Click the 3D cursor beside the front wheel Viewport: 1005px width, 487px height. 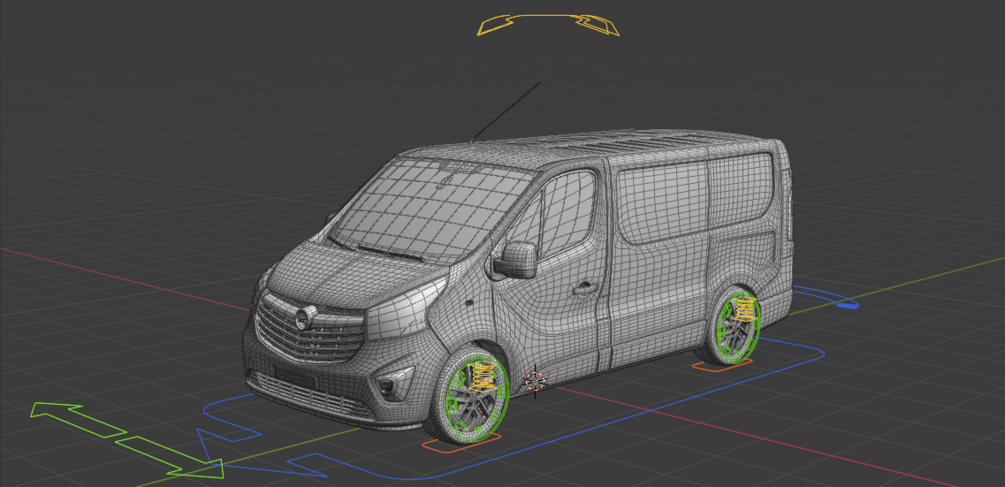pyautogui.click(x=535, y=381)
